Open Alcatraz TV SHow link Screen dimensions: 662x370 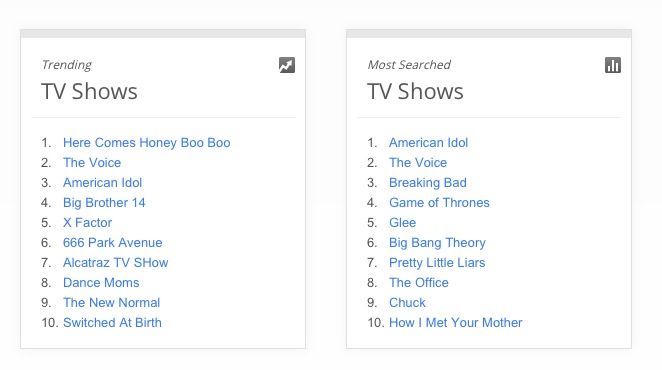[x=115, y=263]
